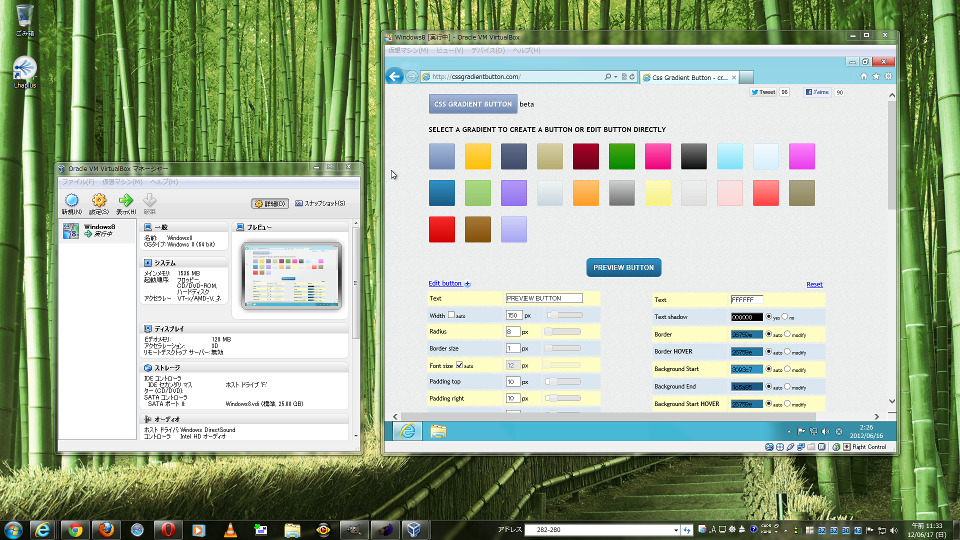Click the CSS GRADIENT BUTTON logo

[x=473, y=104]
